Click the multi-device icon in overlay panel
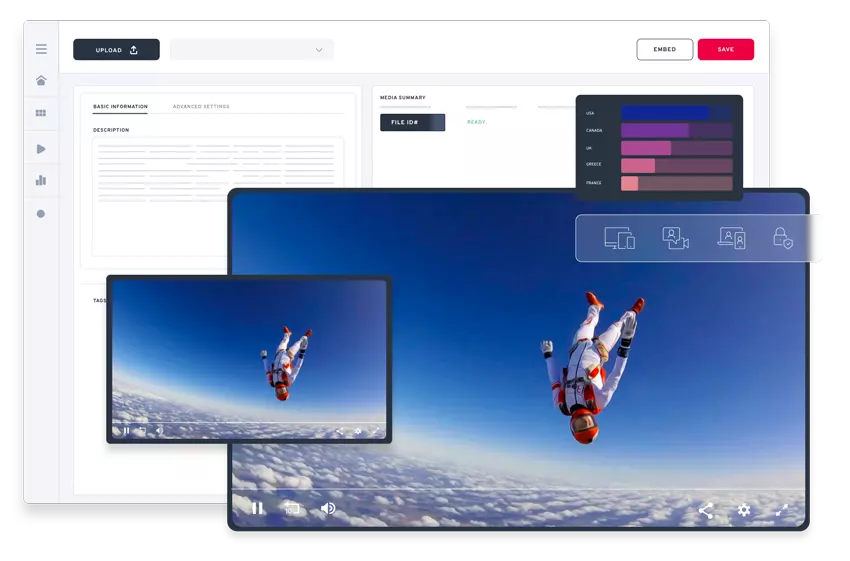Viewport: 850px width, 561px height. pos(619,238)
